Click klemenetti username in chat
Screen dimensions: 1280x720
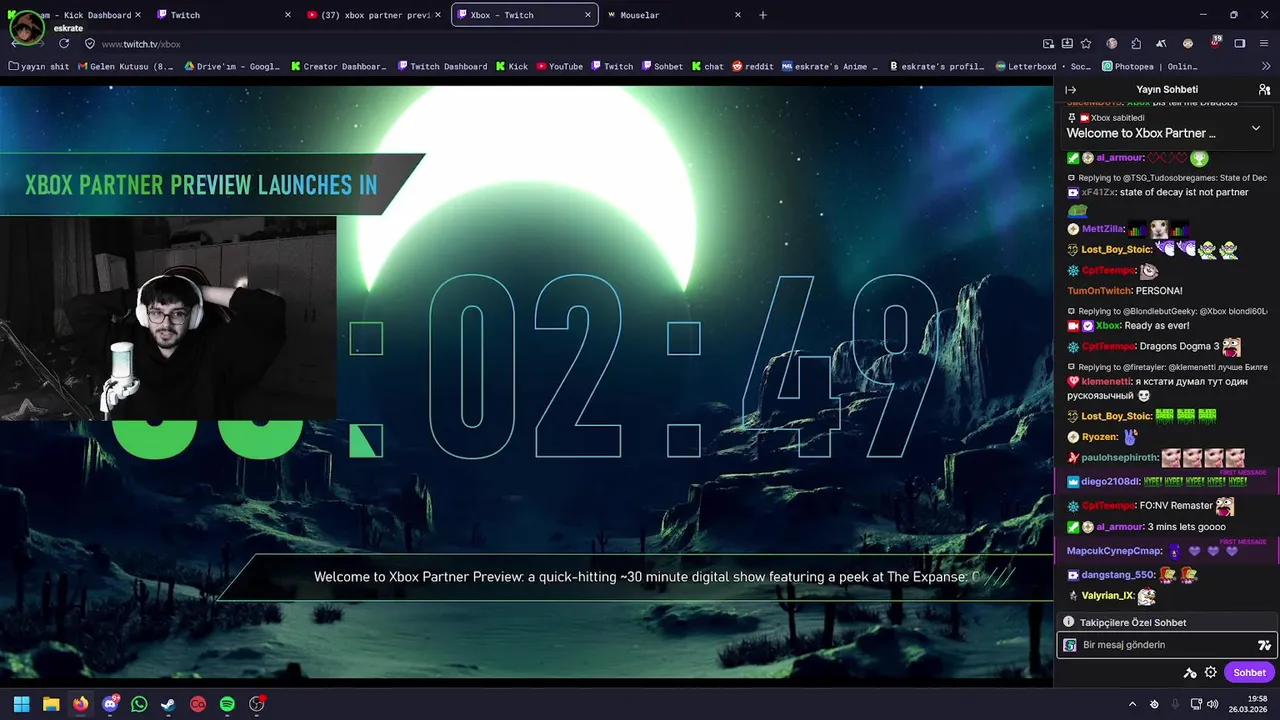point(1107,381)
